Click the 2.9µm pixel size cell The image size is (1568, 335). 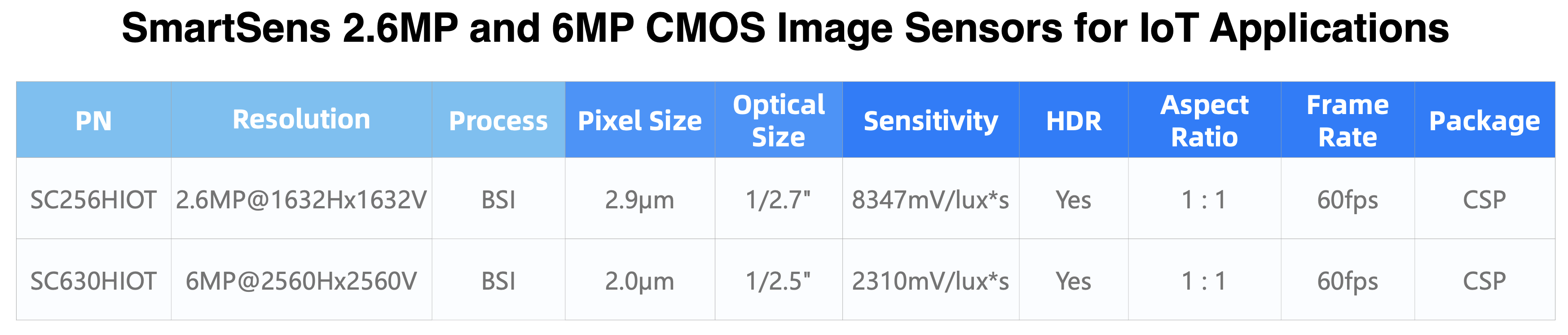pyautogui.click(x=639, y=200)
